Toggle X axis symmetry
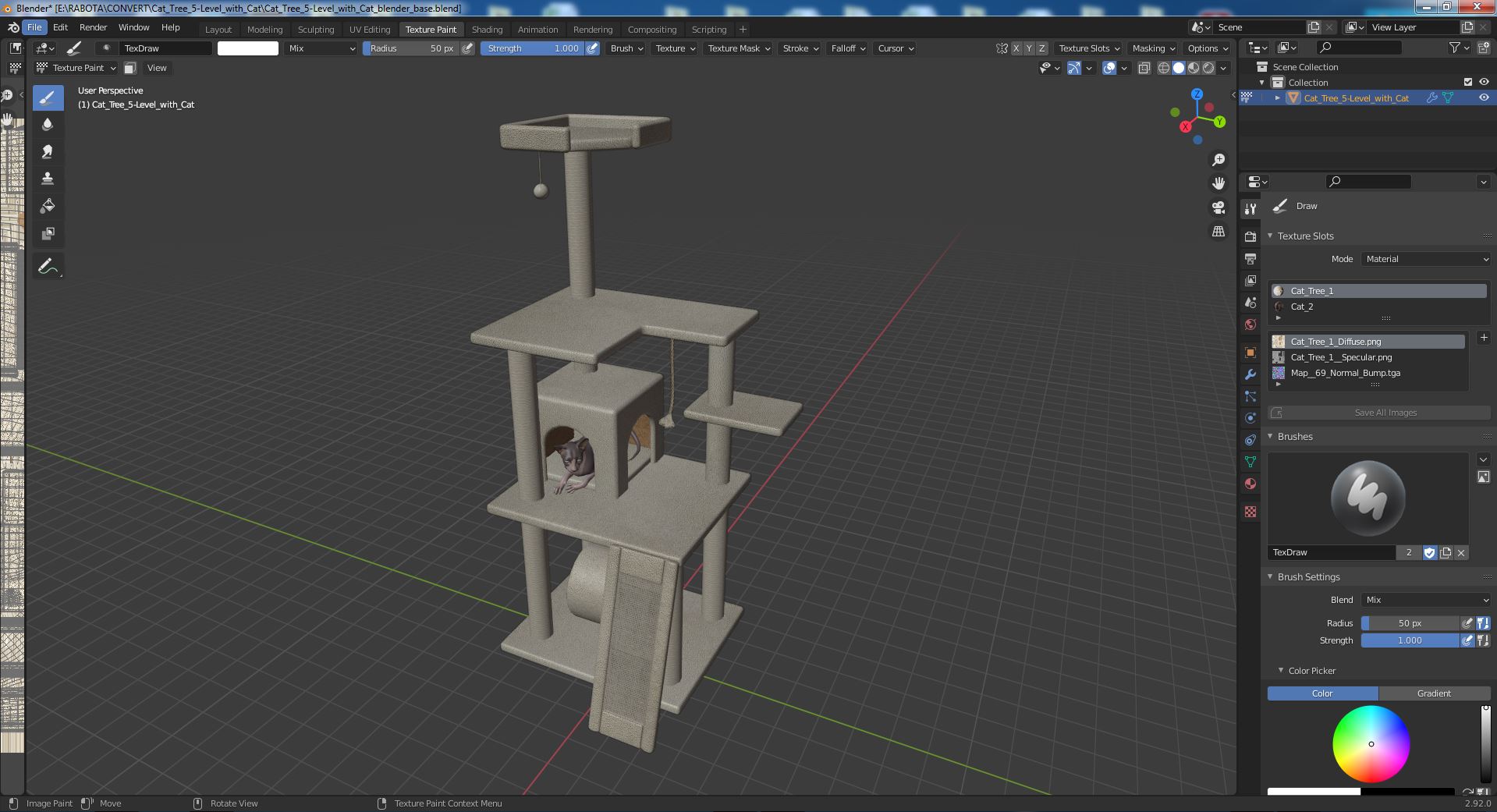Viewport: 1497px width, 812px height. pos(1016,48)
